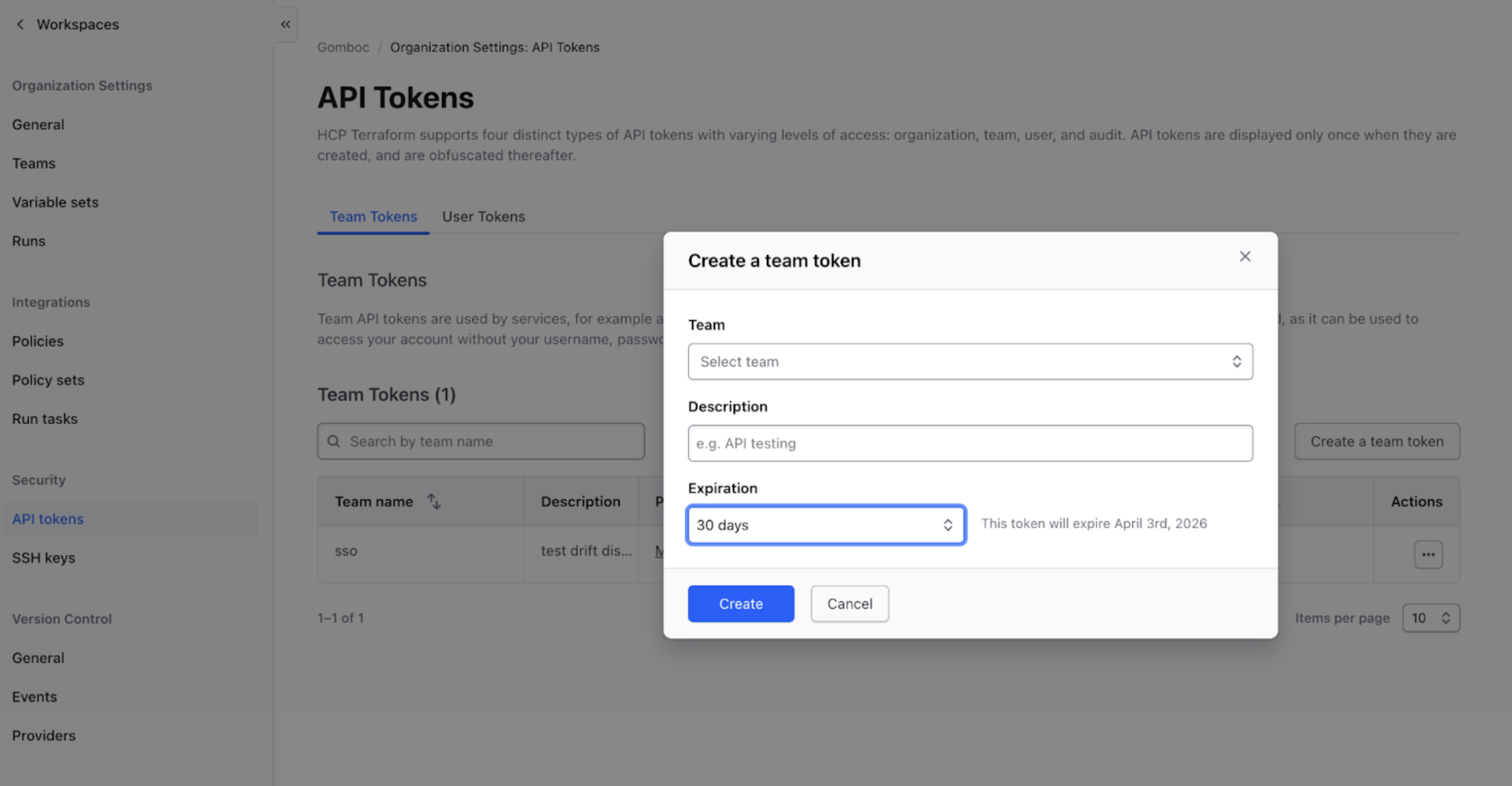Select the Team Tokens tab
This screenshot has width=1512, height=786.
(x=373, y=217)
